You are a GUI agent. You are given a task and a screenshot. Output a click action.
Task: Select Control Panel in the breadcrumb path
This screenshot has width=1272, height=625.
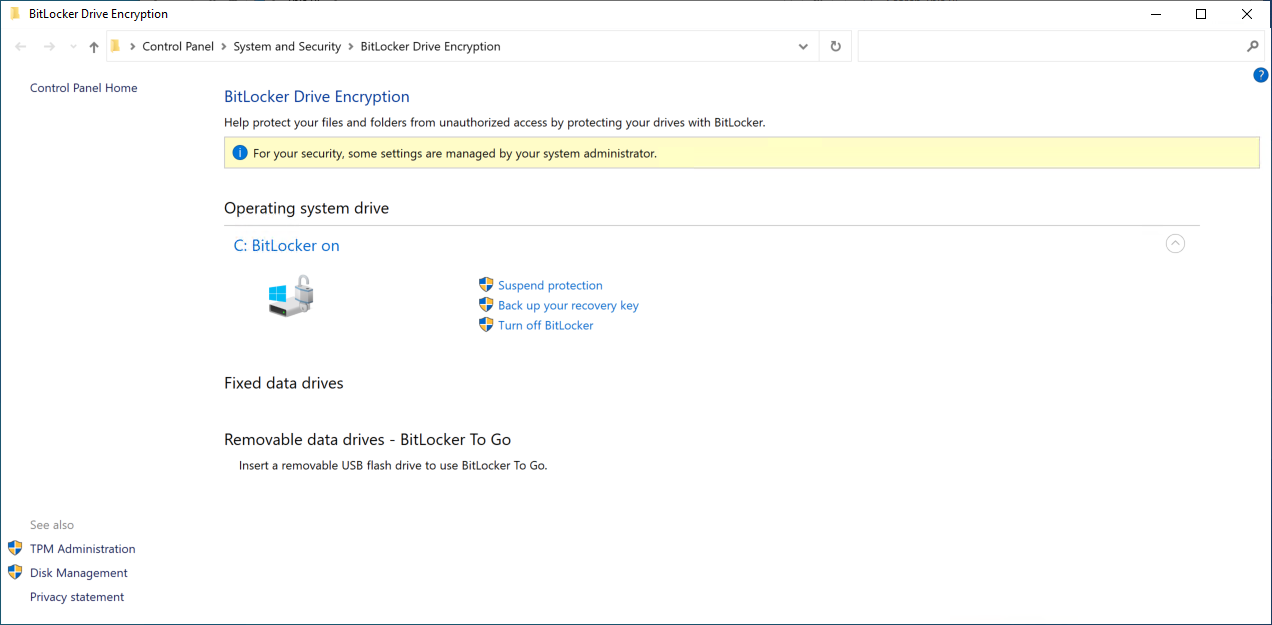point(178,46)
